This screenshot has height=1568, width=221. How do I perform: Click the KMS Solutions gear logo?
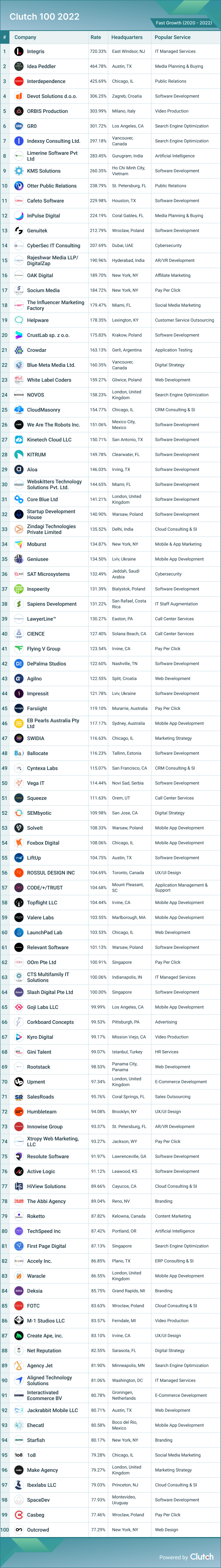click(x=19, y=171)
